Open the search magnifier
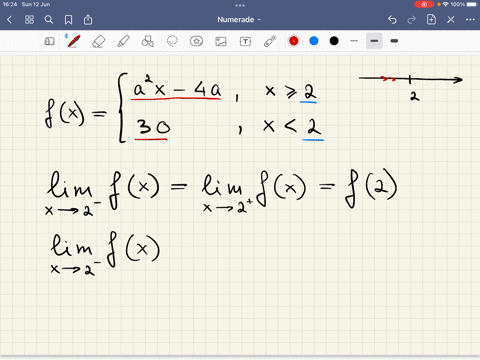The height and width of the screenshot is (360, 480). [x=49, y=20]
